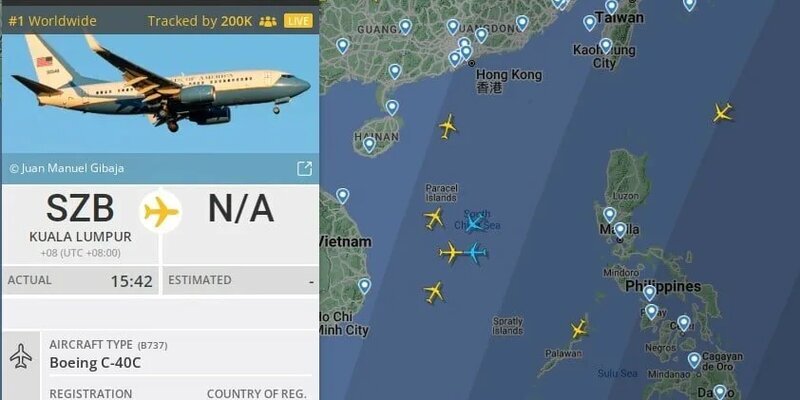Viewport: 800px width, 400px height.
Task: Click the airport pin at Kaohsiung City
Action: 606,45
